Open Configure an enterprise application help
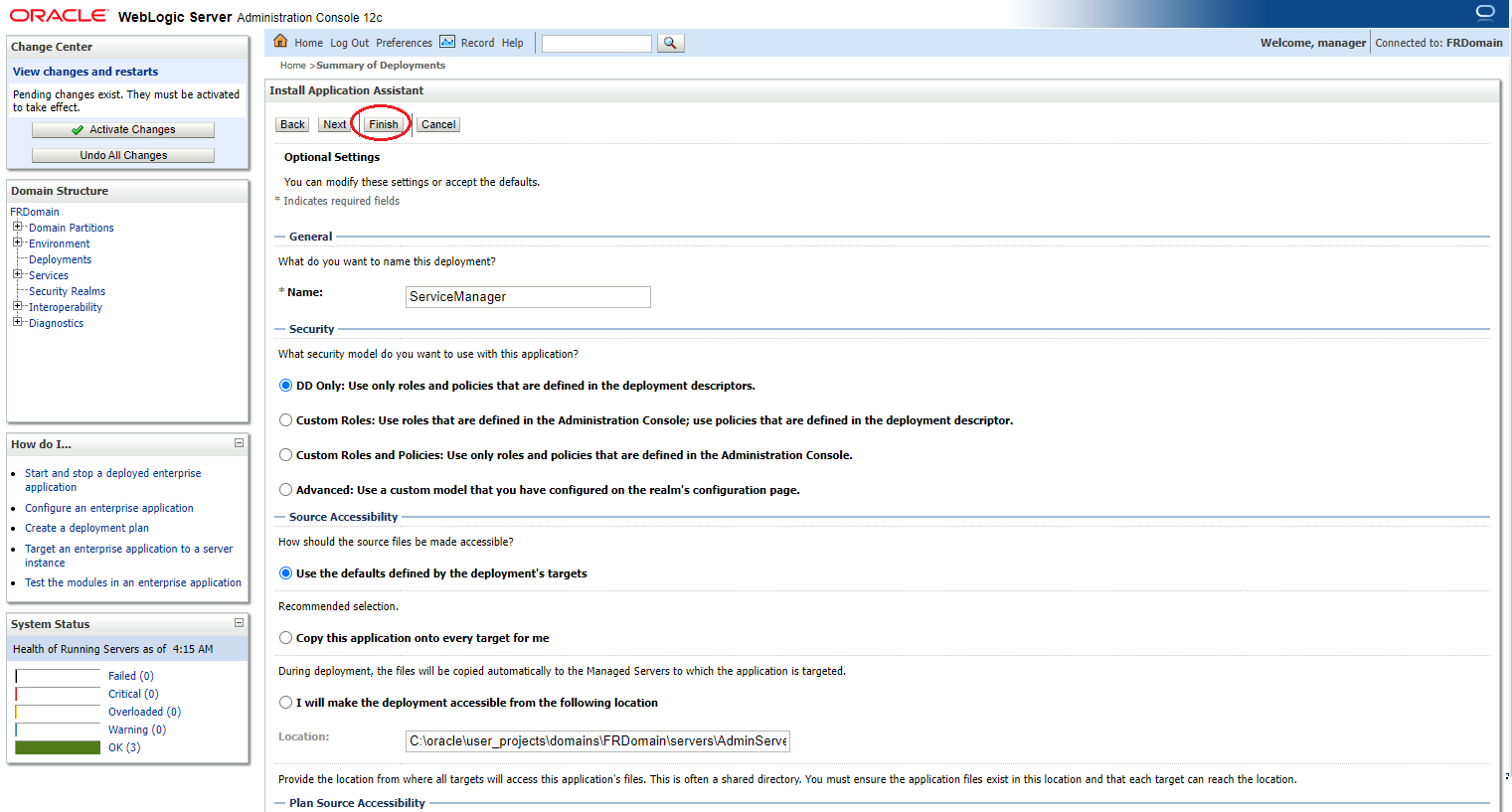 [x=109, y=508]
